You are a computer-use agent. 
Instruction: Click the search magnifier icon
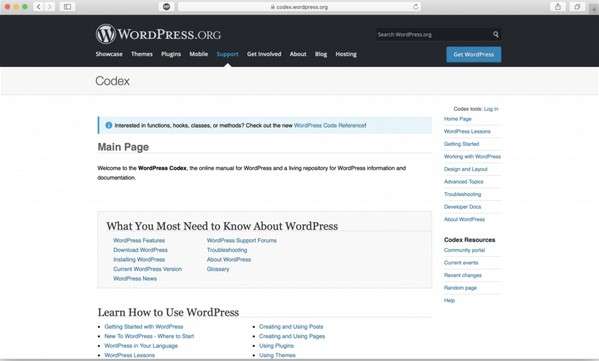[495, 34]
